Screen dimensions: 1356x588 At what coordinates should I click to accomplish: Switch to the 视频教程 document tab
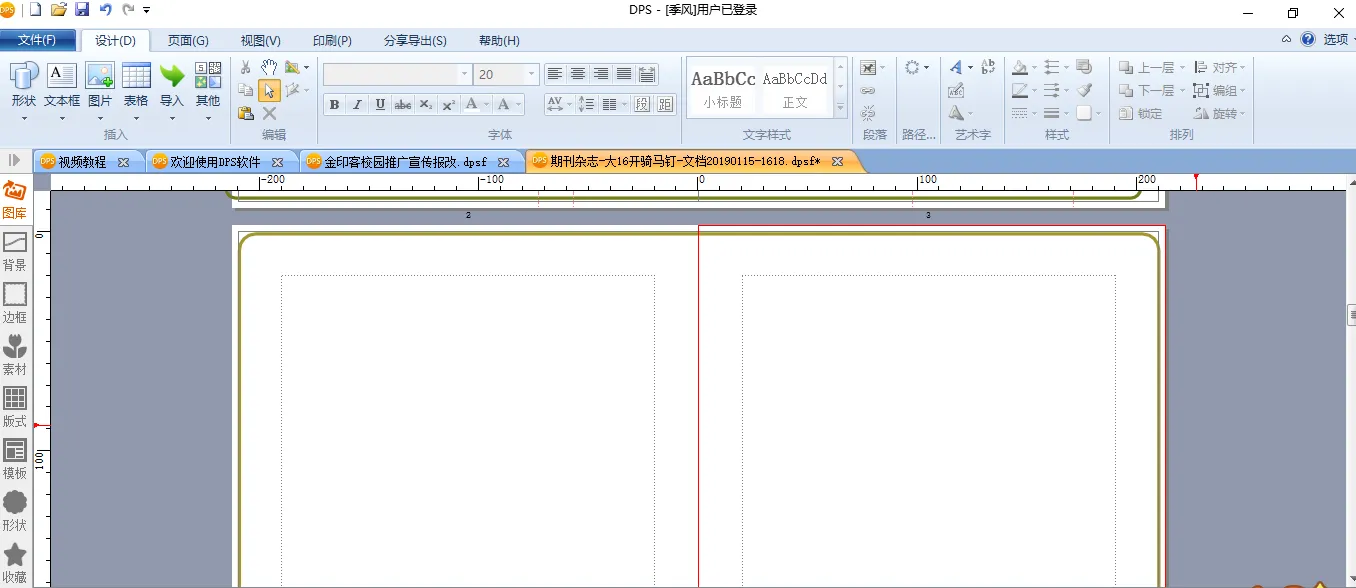(82, 162)
